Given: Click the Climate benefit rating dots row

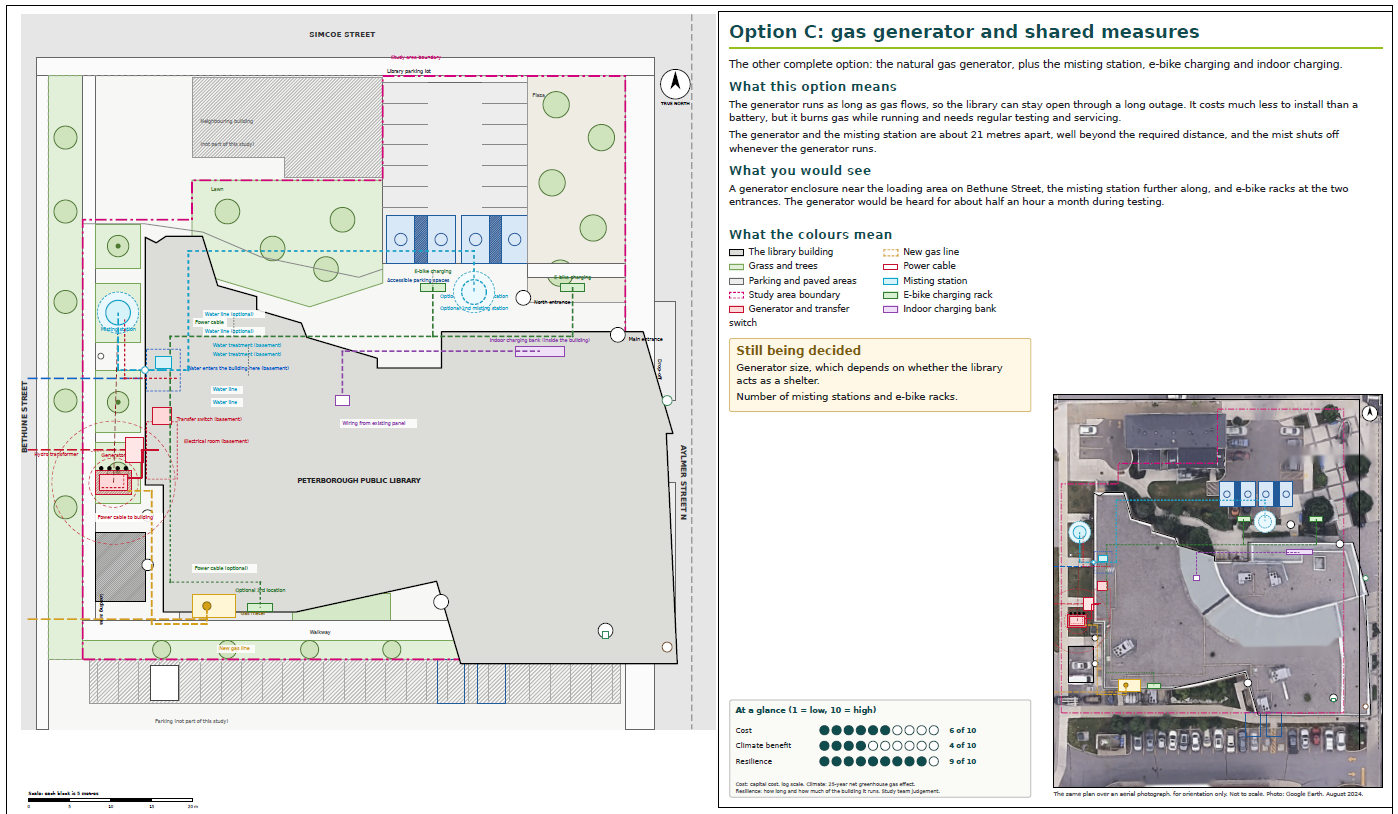Looking at the screenshot, I should [879, 745].
